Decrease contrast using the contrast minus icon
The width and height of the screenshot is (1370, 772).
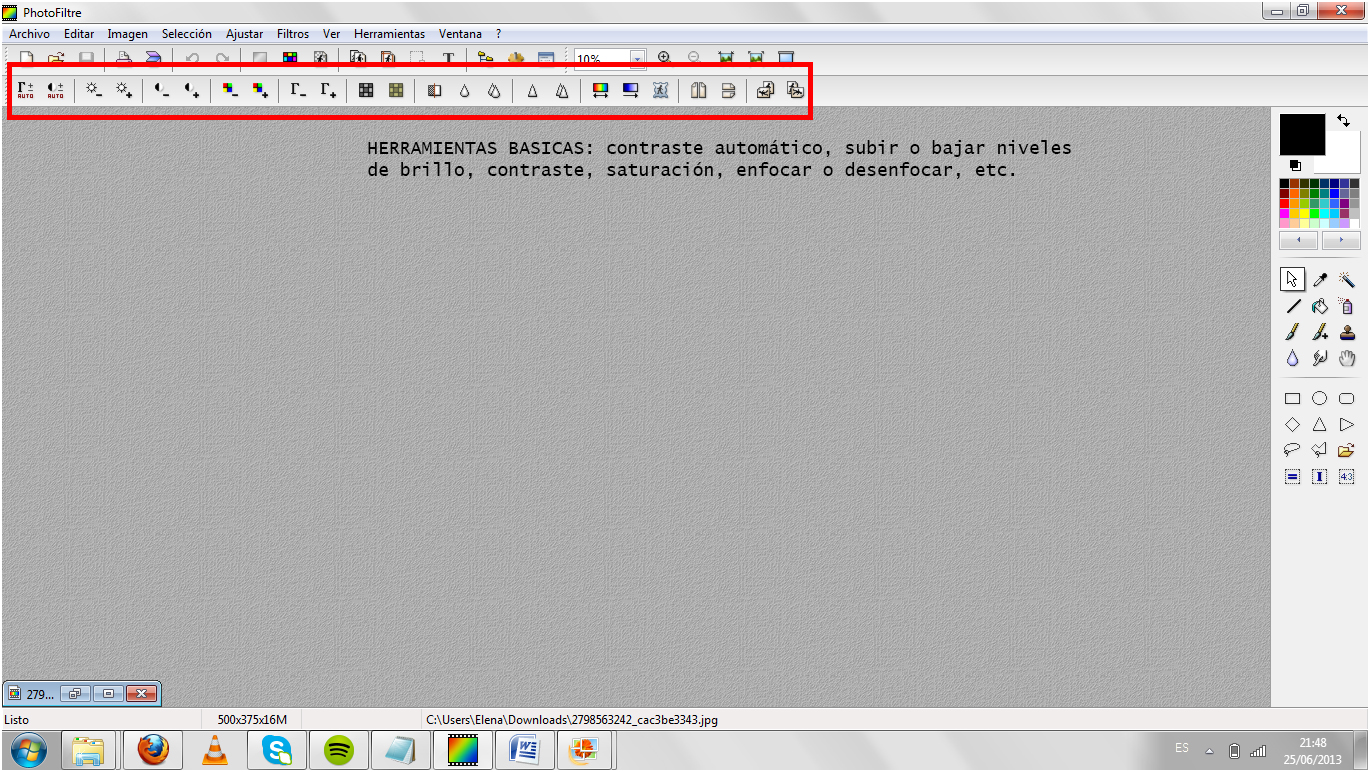tap(161, 91)
